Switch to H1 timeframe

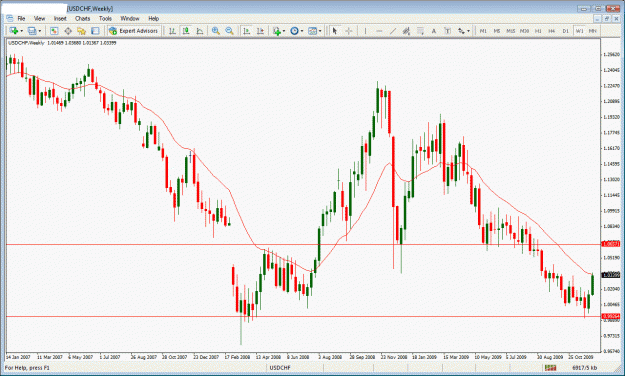tap(538, 31)
